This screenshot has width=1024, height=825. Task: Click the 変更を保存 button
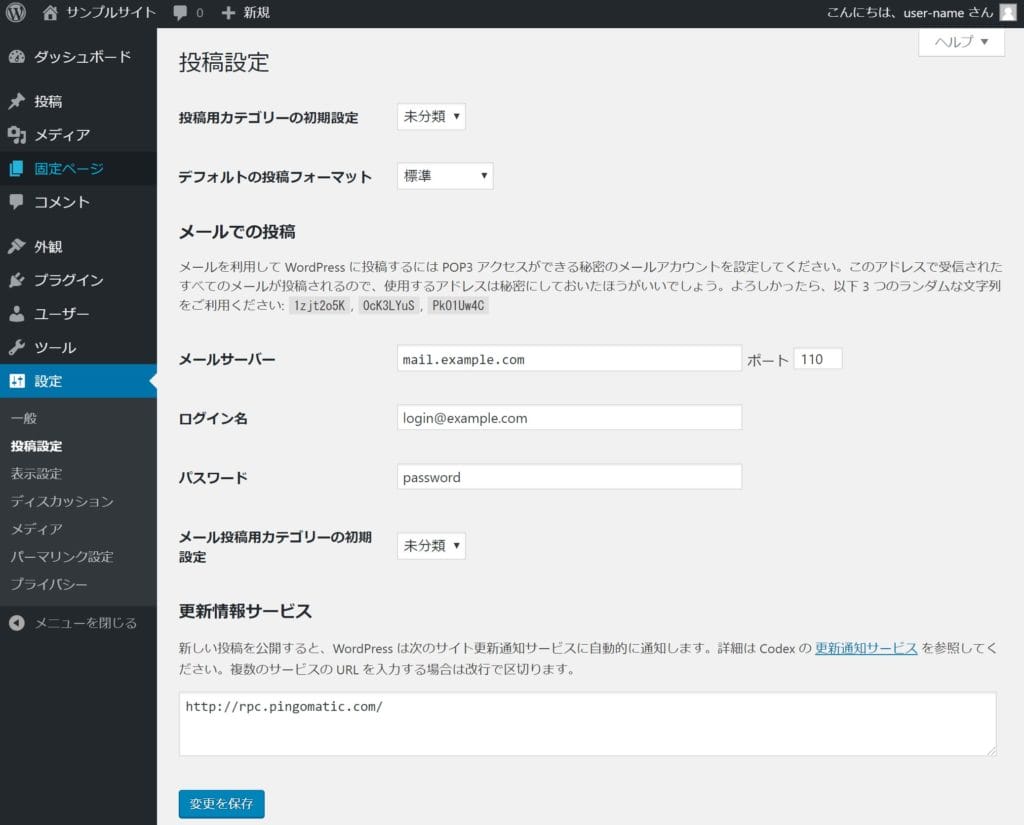coord(221,804)
